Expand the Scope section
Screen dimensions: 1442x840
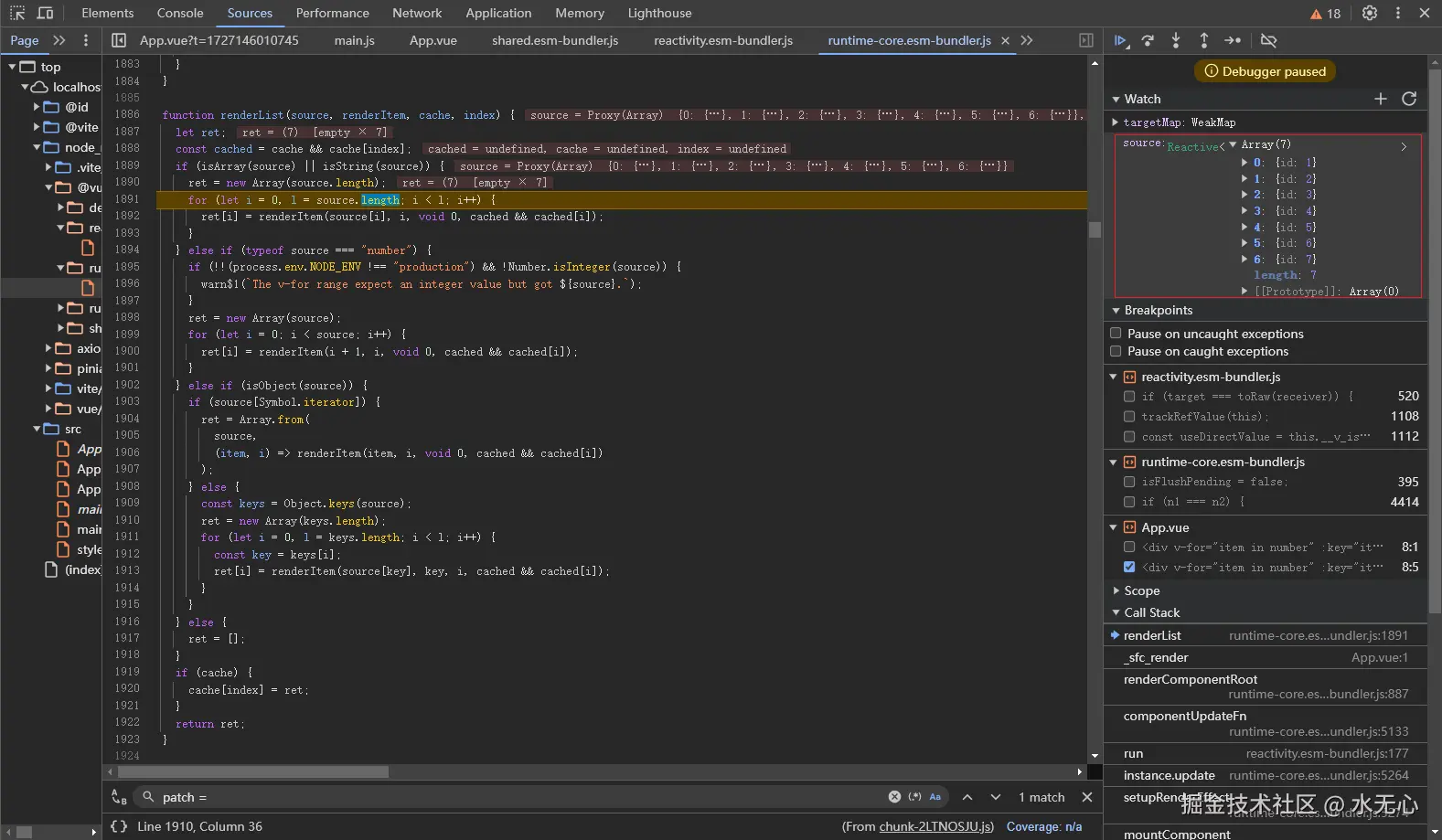[x=1141, y=590]
